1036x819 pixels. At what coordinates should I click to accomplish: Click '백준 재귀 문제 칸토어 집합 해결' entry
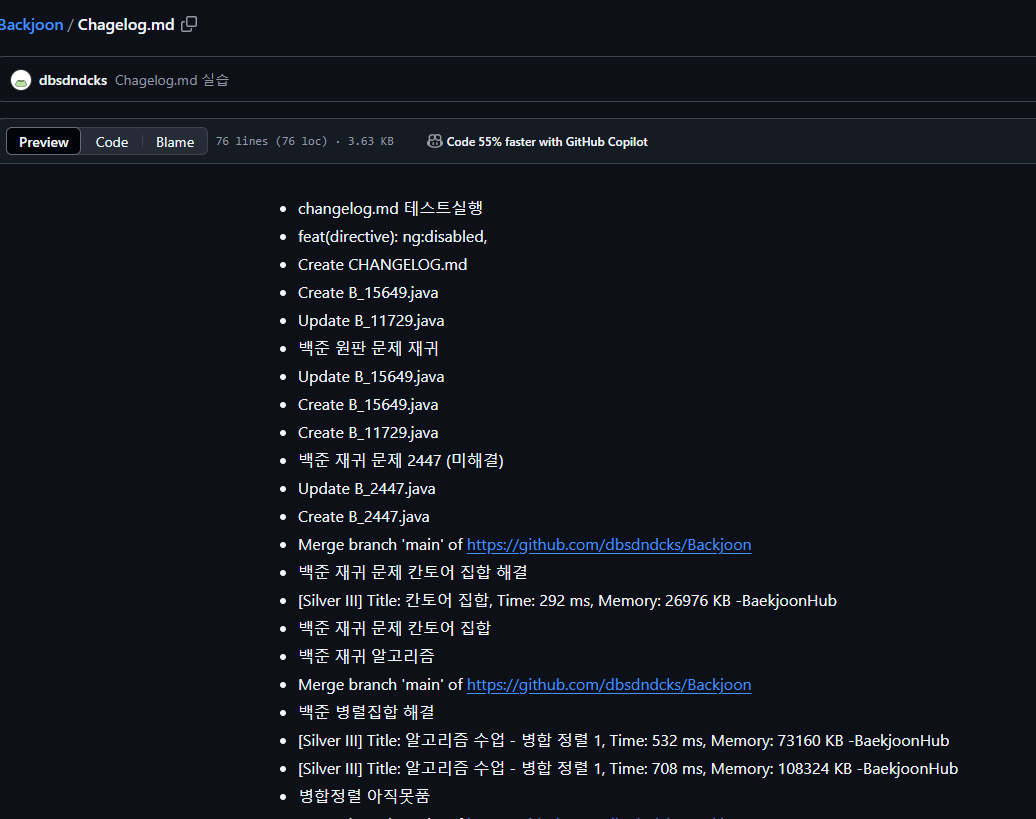(x=413, y=572)
